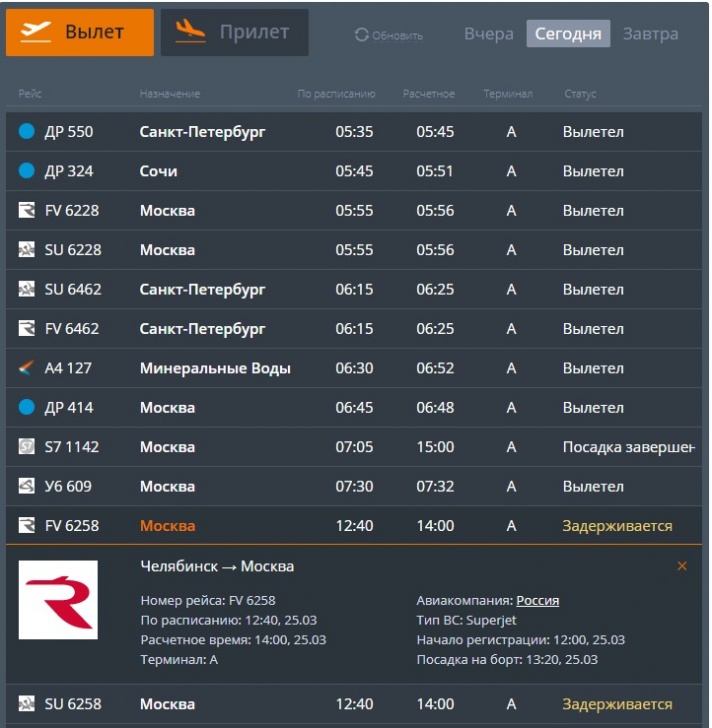The height and width of the screenshot is (728, 712).
Task: Switch to the Прилет arrivals tab
Action: coord(234,33)
